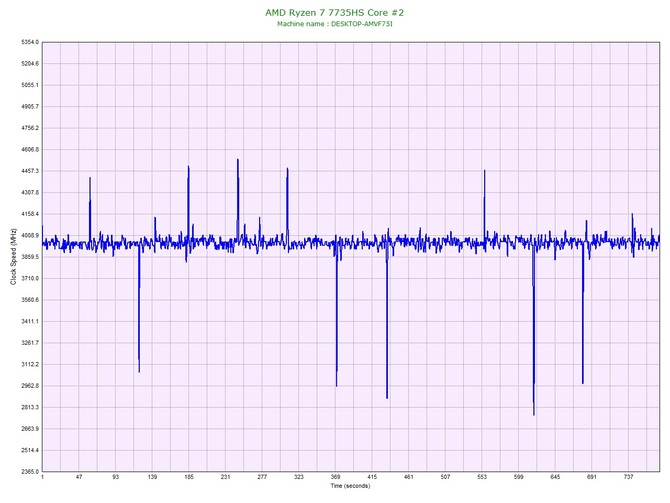Click the dip bottom just past 415 seconds
Screen dimensions: 670x503
pyautogui.click(x=387, y=398)
